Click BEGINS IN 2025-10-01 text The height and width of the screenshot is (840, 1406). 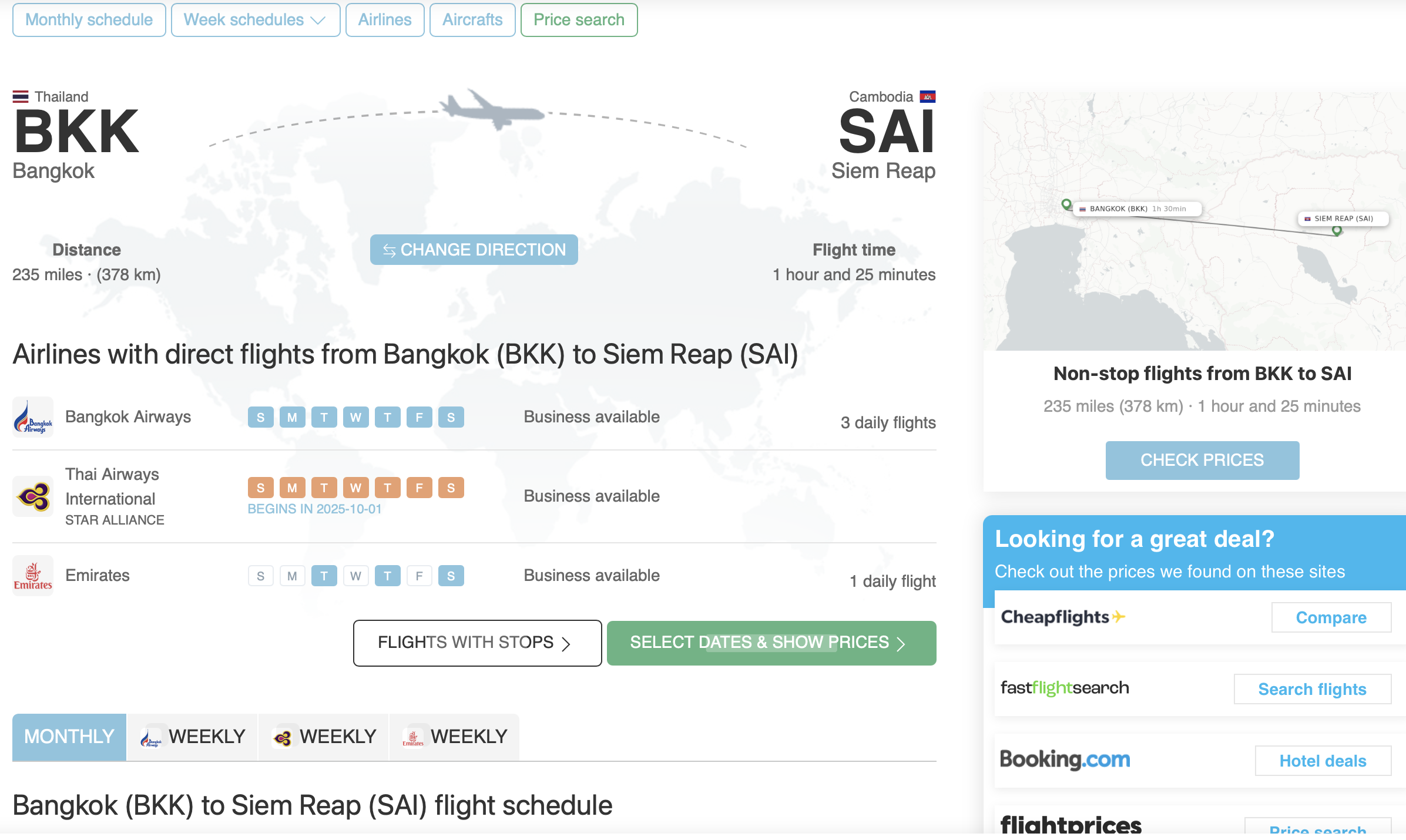point(315,509)
